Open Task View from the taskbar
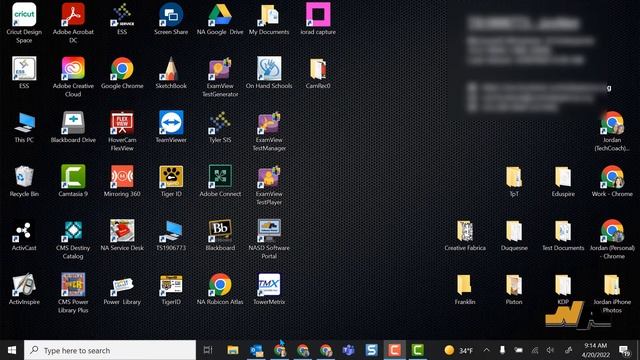The image size is (640, 360). [x=208, y=350]
